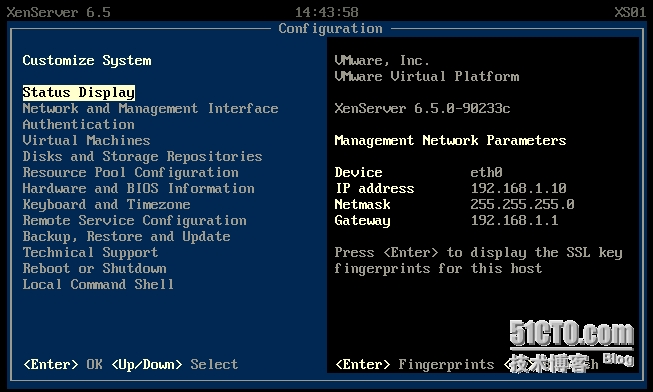Open the Local Command Shell entry
The width and height of the screenshot is (653, 392).
pos(98,285)
